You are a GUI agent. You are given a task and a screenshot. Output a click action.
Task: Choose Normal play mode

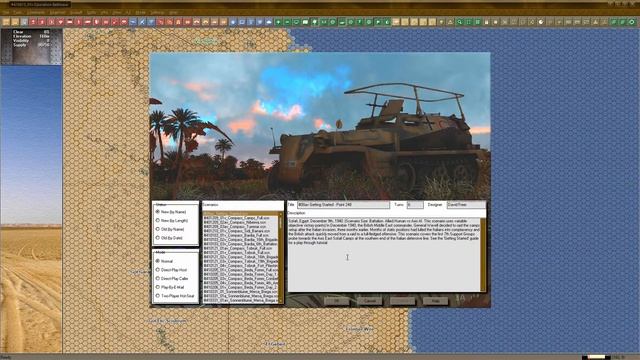click(164, 261)
